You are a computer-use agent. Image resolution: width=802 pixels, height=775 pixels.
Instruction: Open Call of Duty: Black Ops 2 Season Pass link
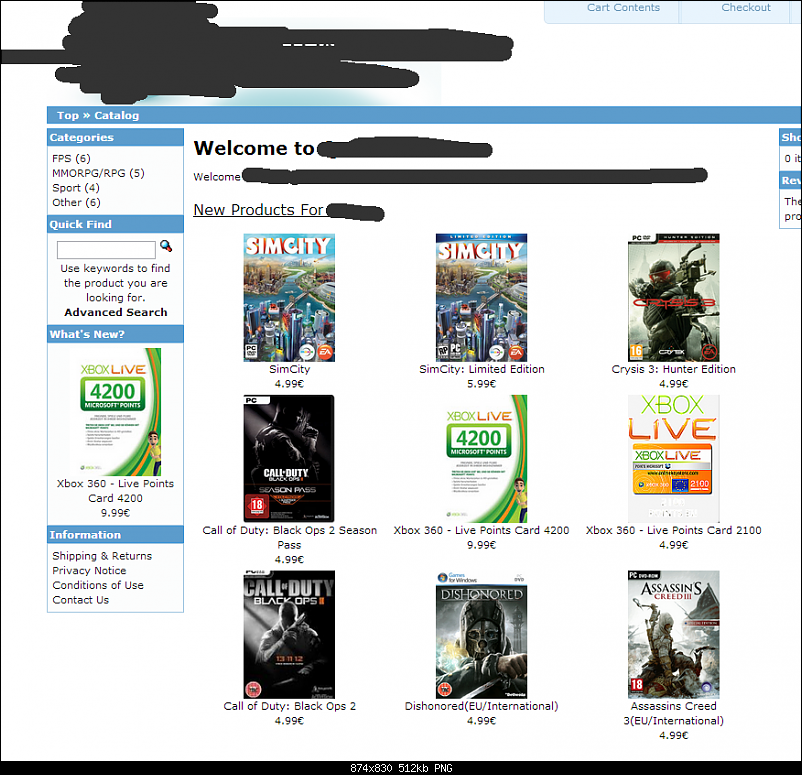(x=289, y=538)
